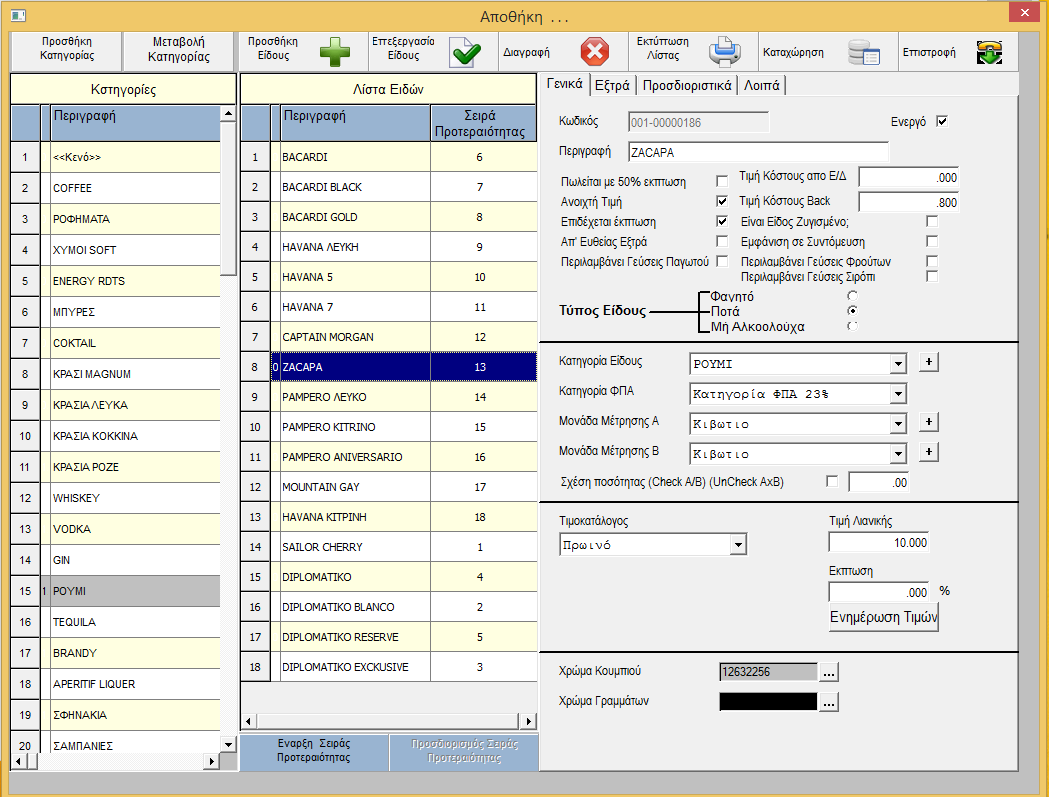1049x797 pixels.
Task: Uncheck the Ανοιχτή Τιμή checkbox
Action: pos(722,201)
